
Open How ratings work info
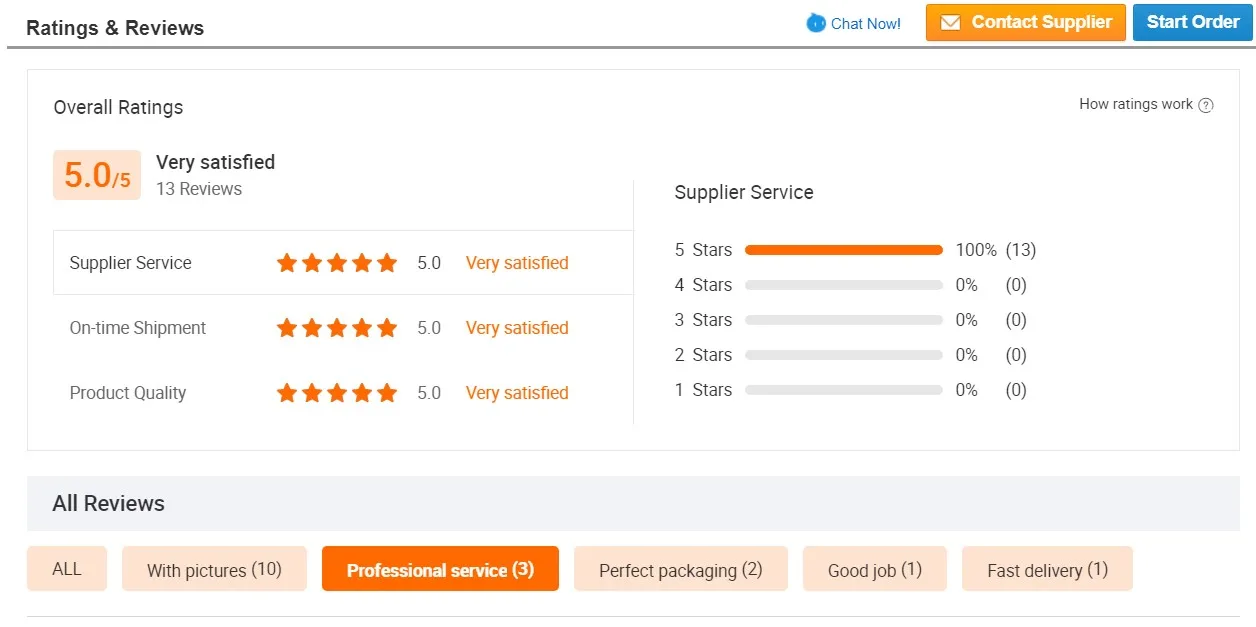point(1136,104)
